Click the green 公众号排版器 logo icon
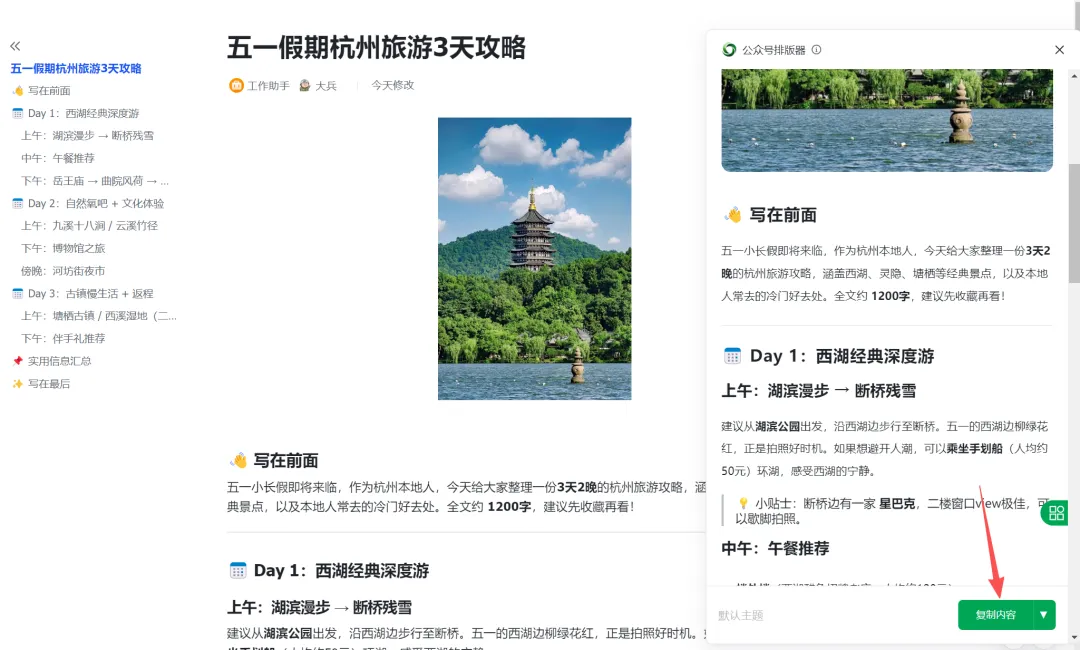Image resolution: width=1080 pixels, height=650 pixels. tap(729, 50)
